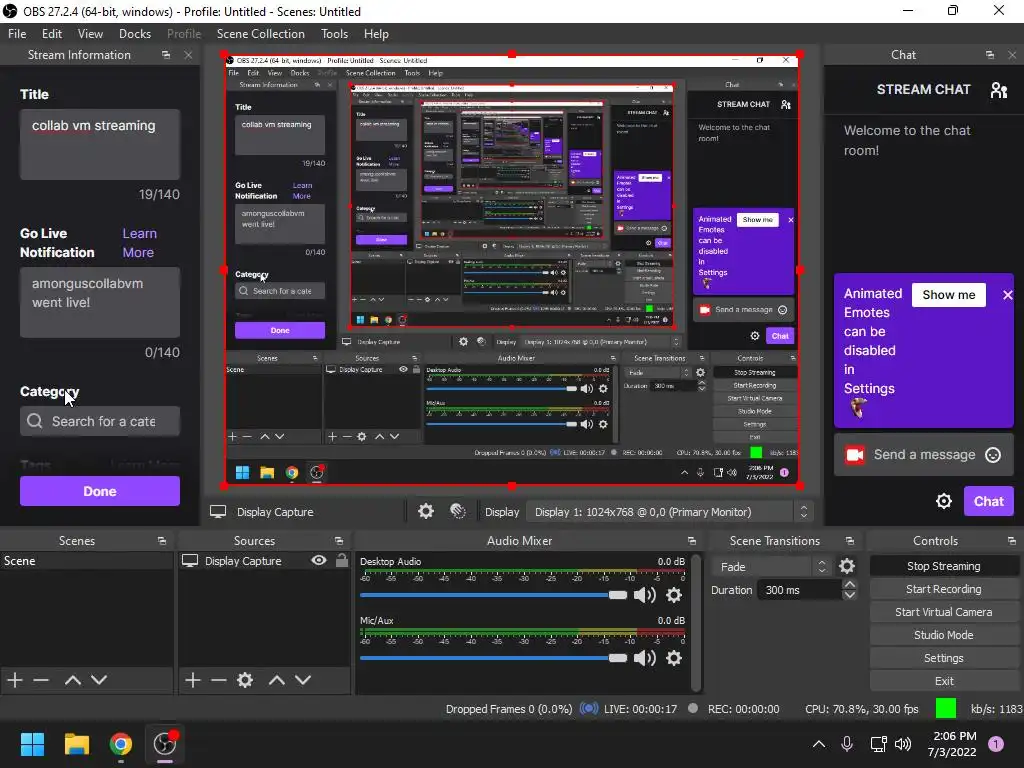The image size is (1024, 768).
Task: Undock the Stream Information panel
Action: click(x=166, y=55)
